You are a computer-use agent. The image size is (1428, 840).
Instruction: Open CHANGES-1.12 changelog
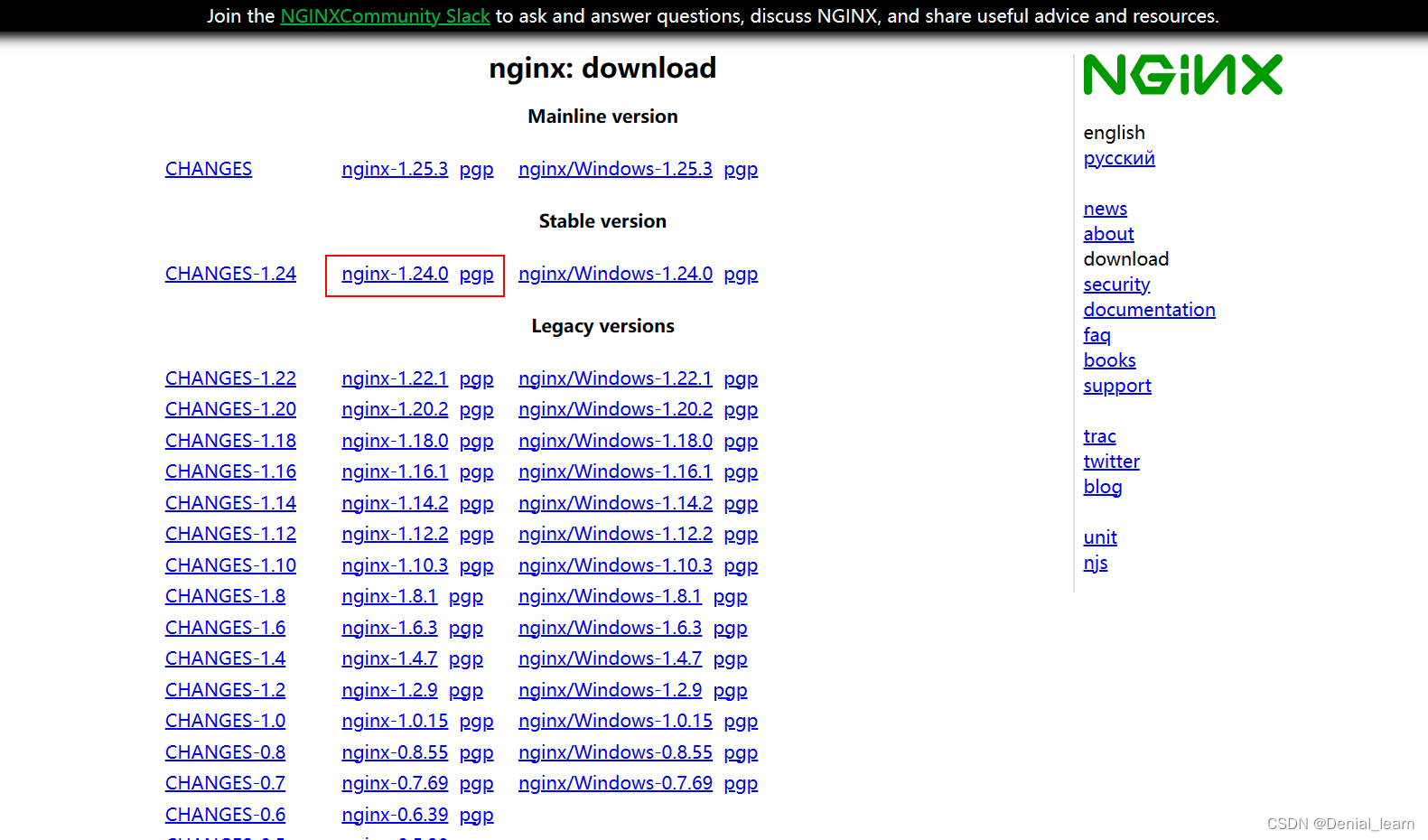point(230,534)
